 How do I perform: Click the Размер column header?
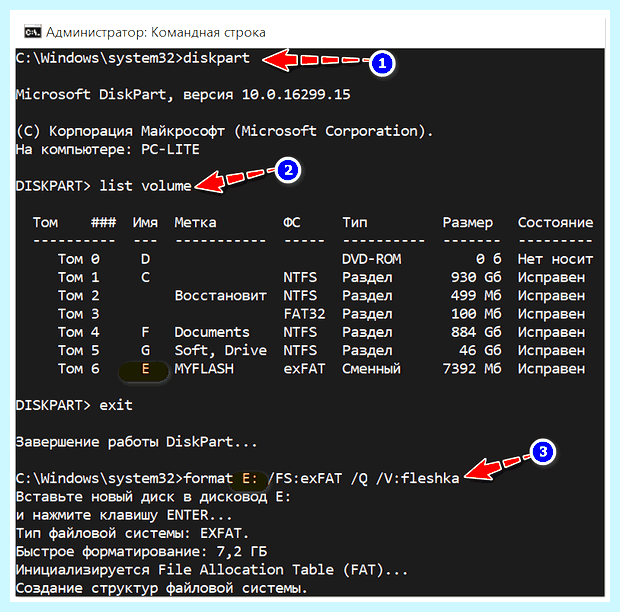467,223
